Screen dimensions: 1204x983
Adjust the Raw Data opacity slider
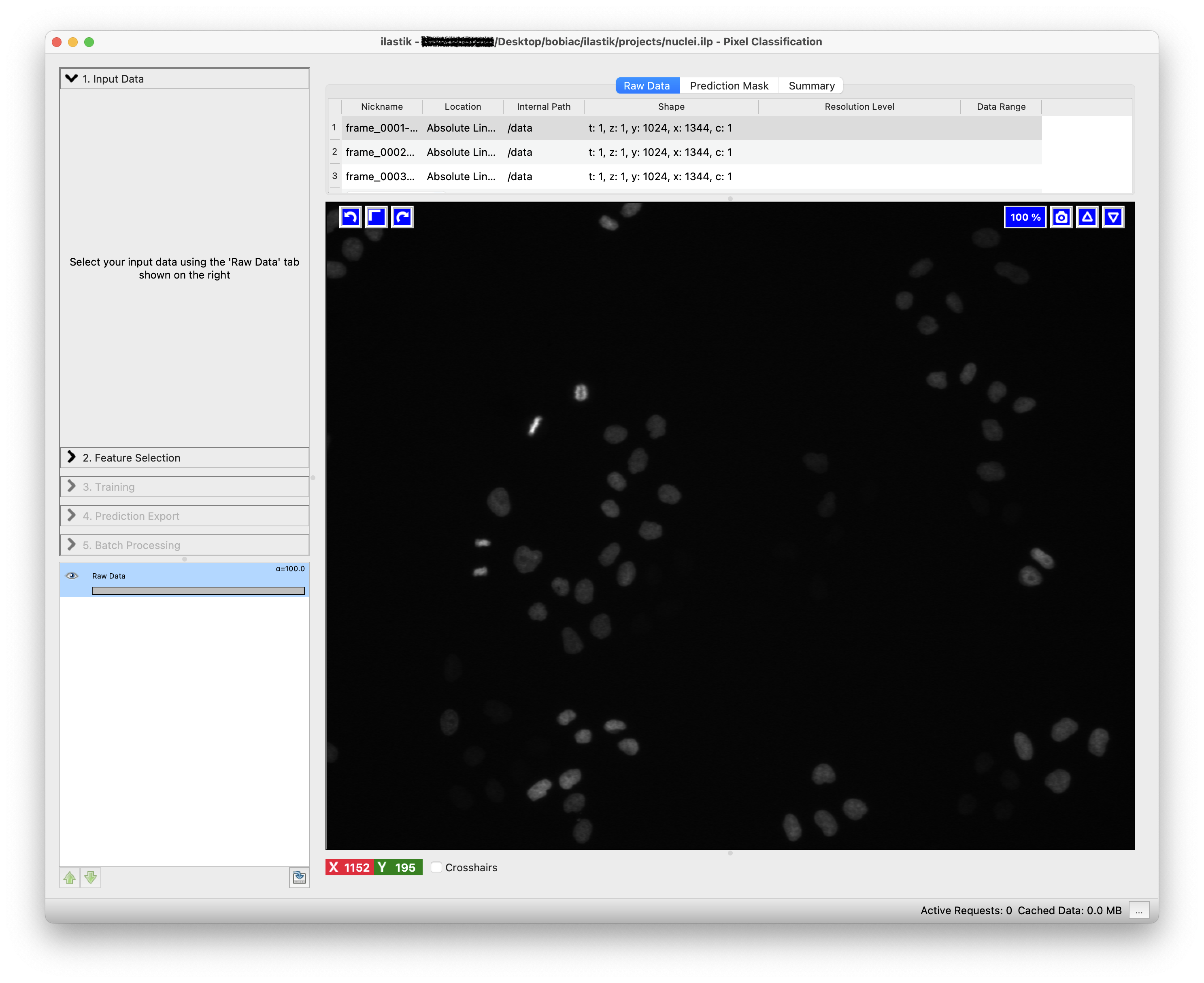[198, 591]
